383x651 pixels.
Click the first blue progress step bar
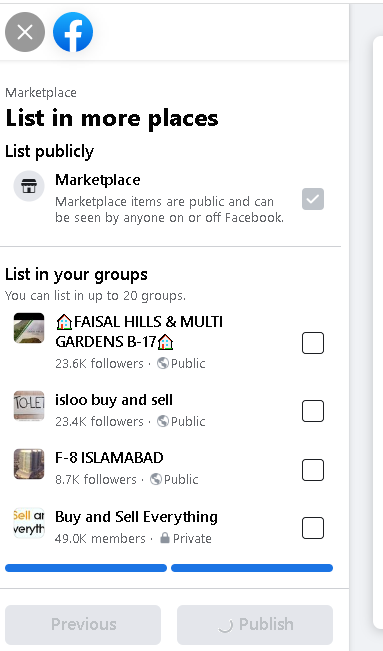tap(86, 568)
